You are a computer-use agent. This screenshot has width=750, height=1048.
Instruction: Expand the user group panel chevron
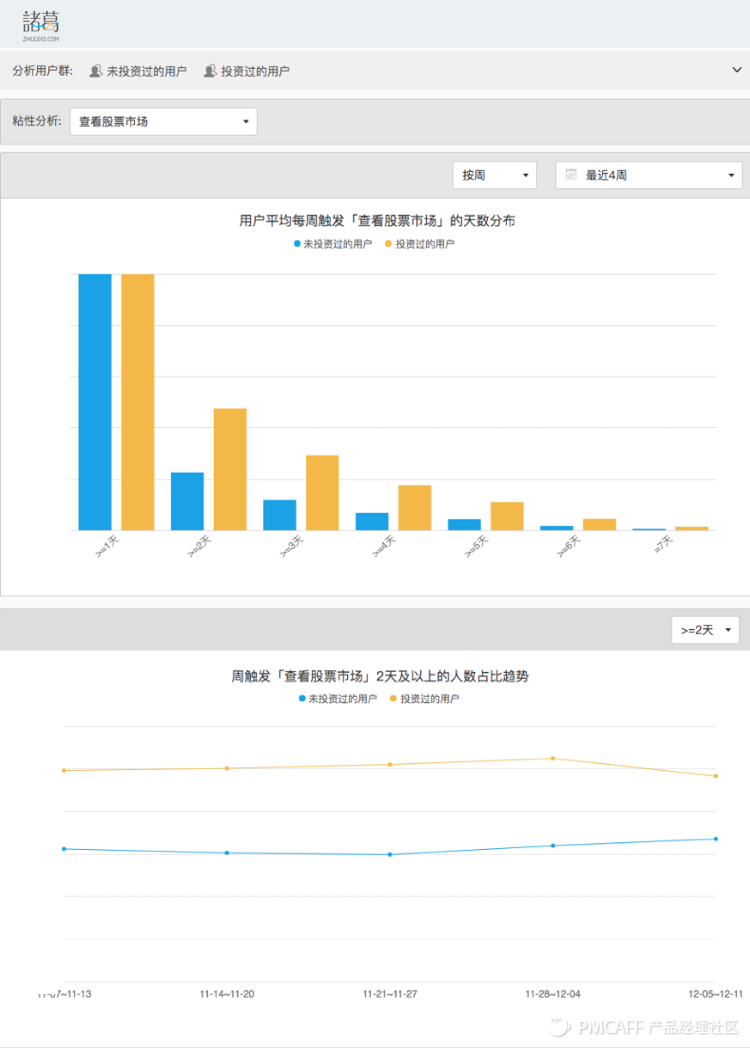click(x=737, y=70)
